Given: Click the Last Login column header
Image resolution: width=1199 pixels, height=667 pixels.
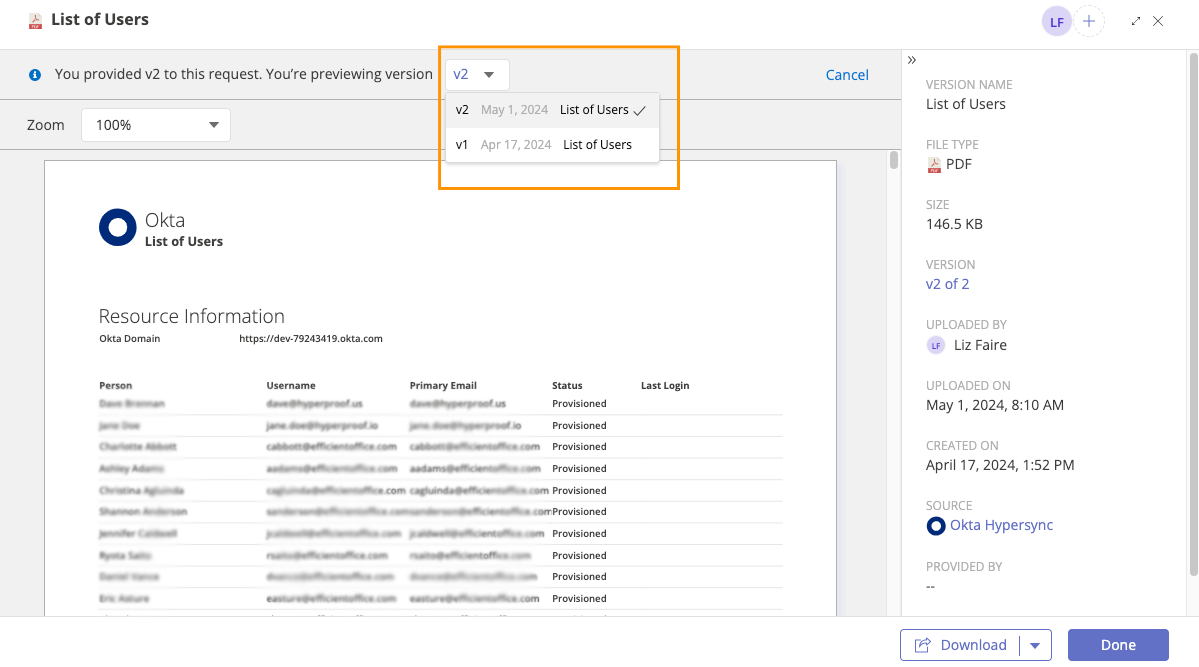Looking at the screenshot, I should pos(664,386).
